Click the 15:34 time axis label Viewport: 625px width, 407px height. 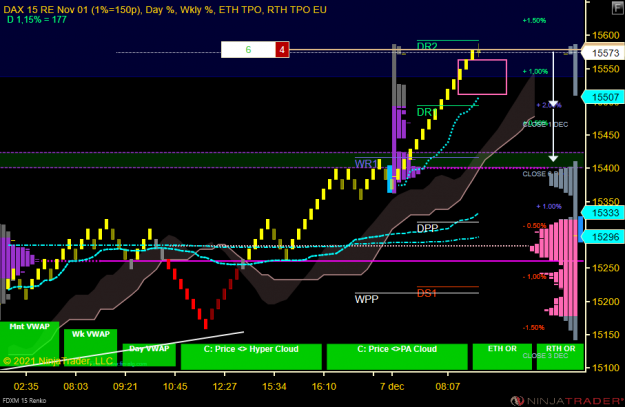(274, 386)
